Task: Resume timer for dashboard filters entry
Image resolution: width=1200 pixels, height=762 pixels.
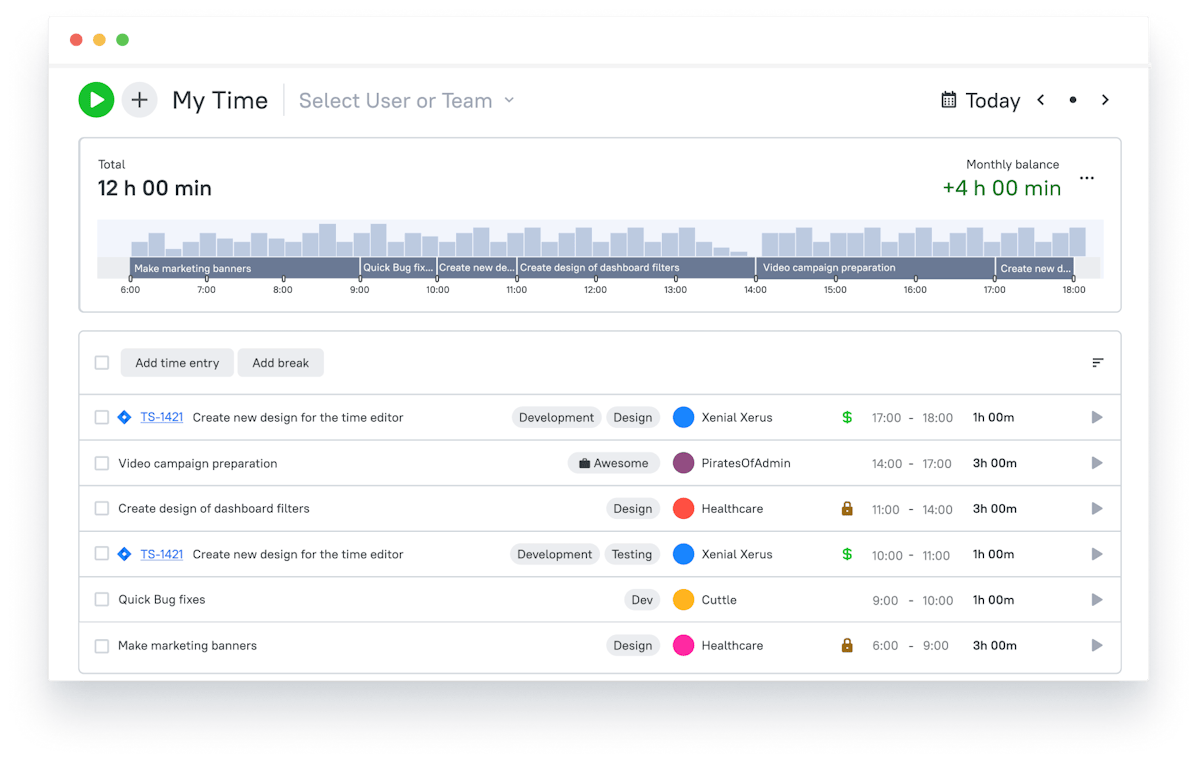Action: point(1097,508)
